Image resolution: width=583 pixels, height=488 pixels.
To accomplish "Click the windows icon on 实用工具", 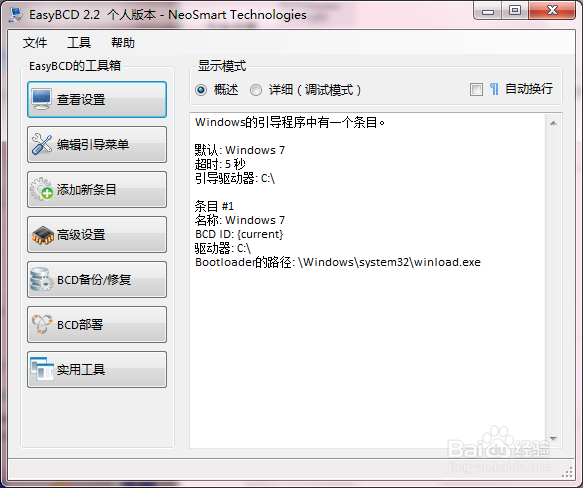I will click(x=42, y=369).
